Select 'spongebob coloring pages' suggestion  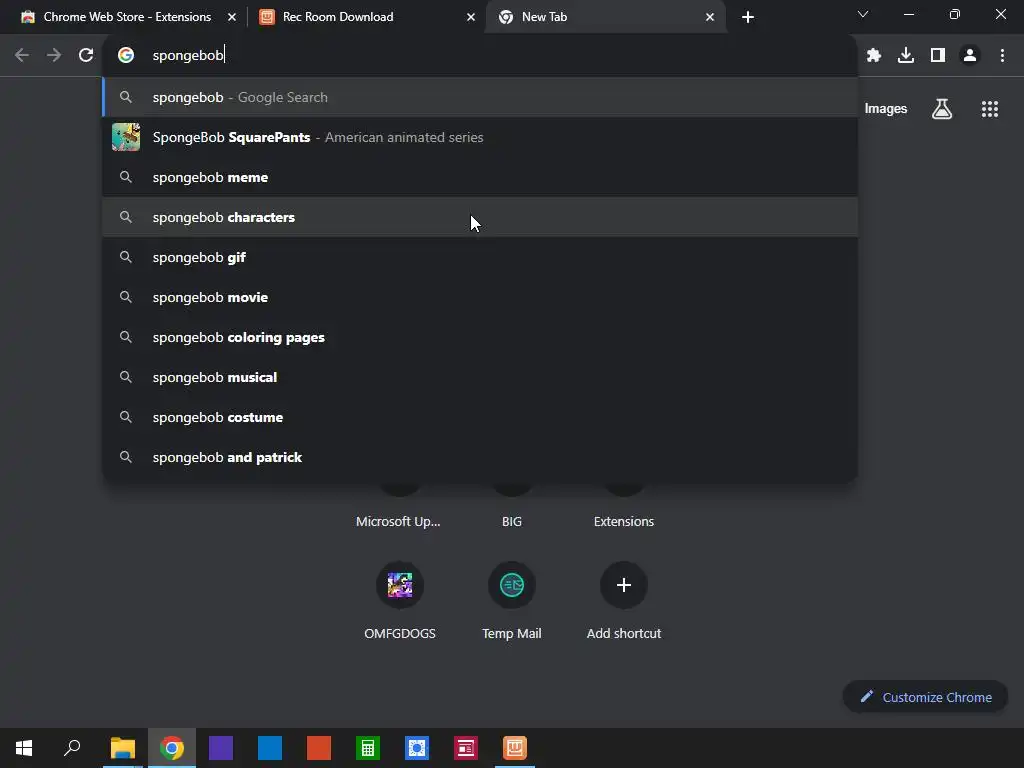pos(480,337)
